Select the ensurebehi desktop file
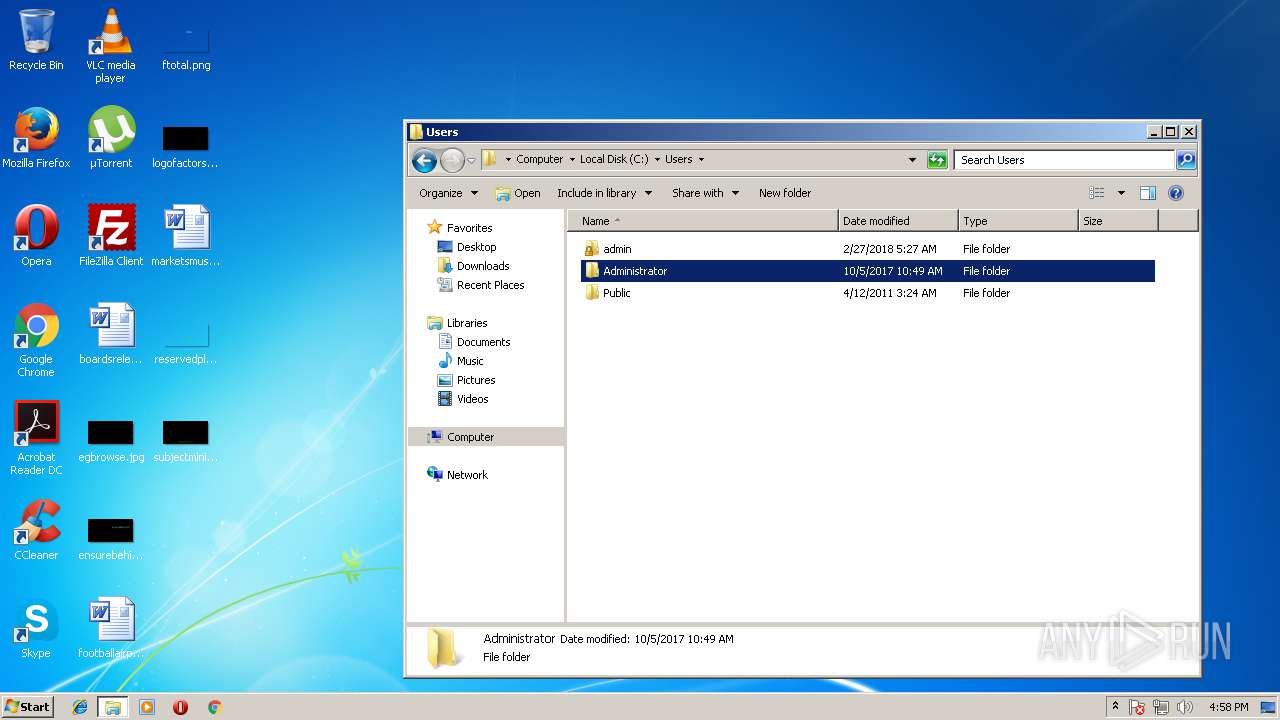 pyautogui.click(x=110, y=538)
